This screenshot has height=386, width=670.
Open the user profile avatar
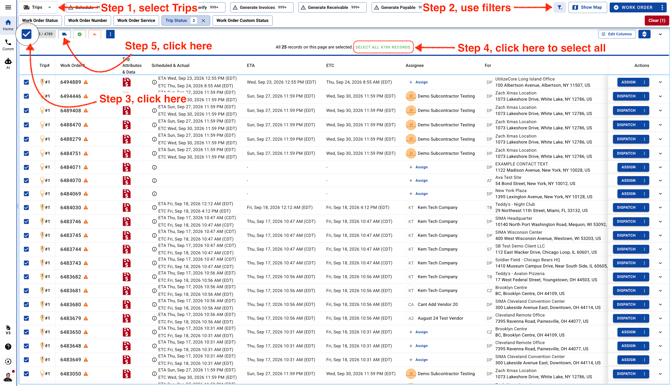click(x=8, y=377)
